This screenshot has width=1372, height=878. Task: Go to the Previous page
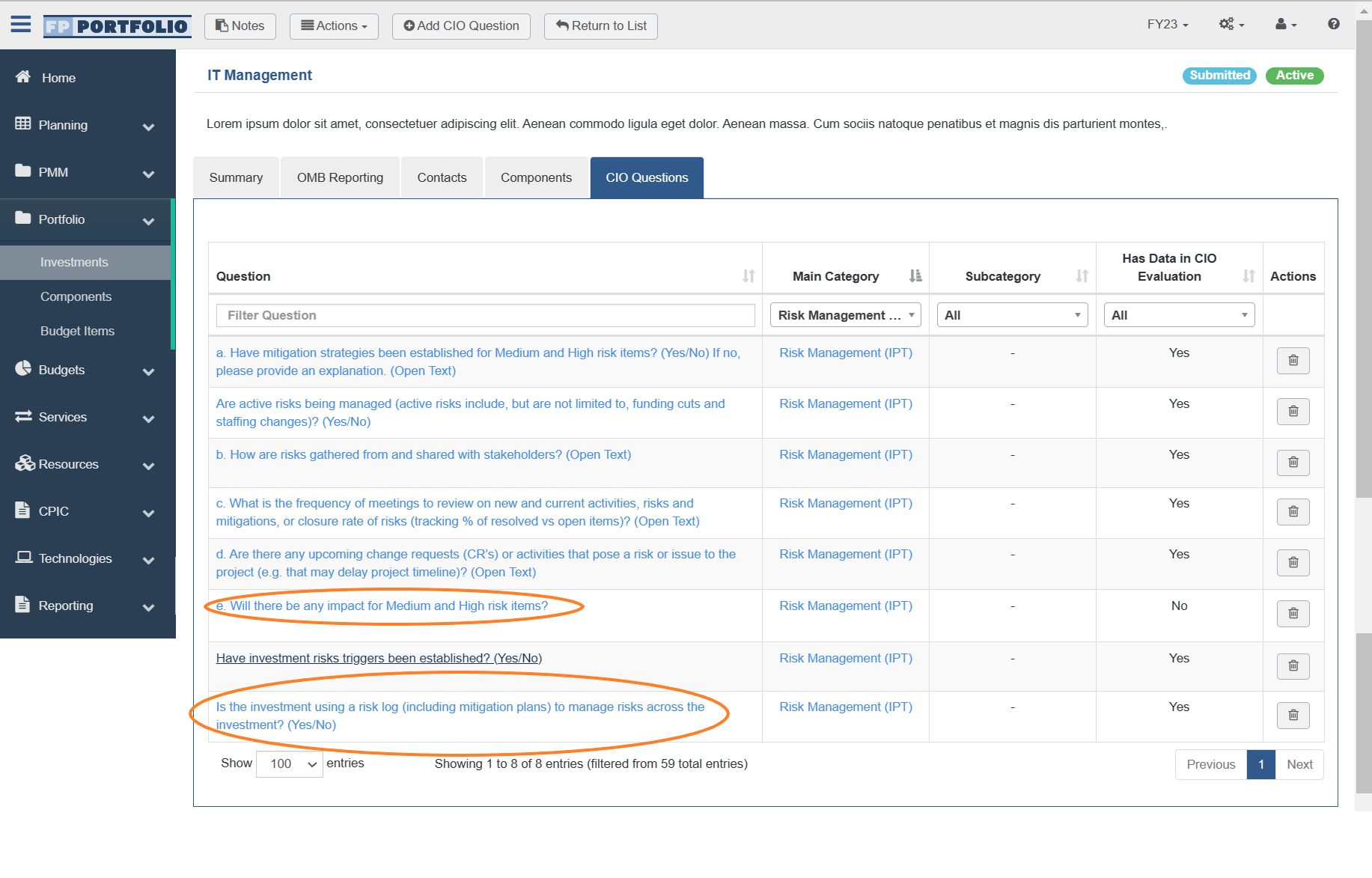coord(1211,764)
